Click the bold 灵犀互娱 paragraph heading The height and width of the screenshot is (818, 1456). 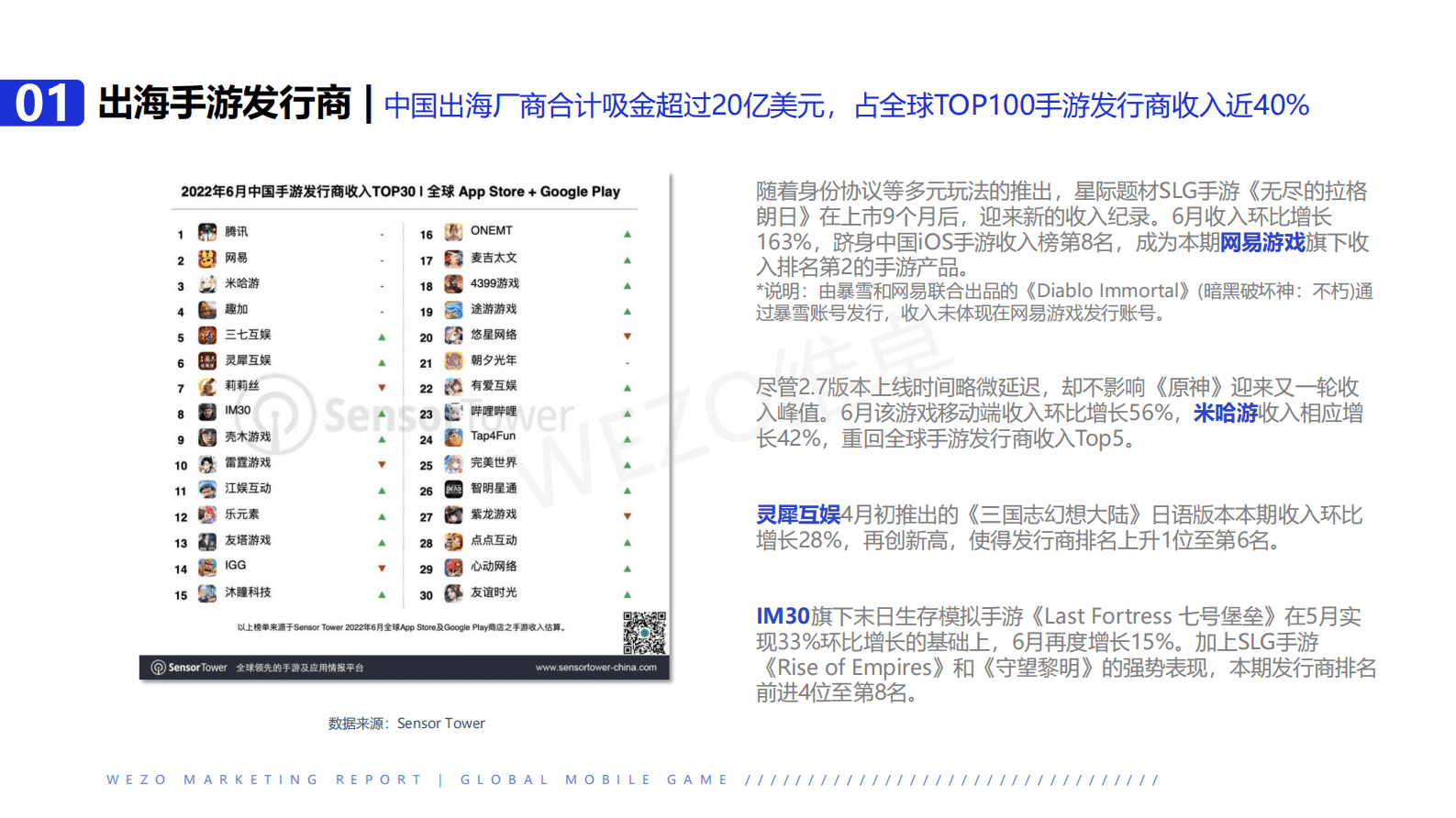pyautogui.click(x=798, y=514)
